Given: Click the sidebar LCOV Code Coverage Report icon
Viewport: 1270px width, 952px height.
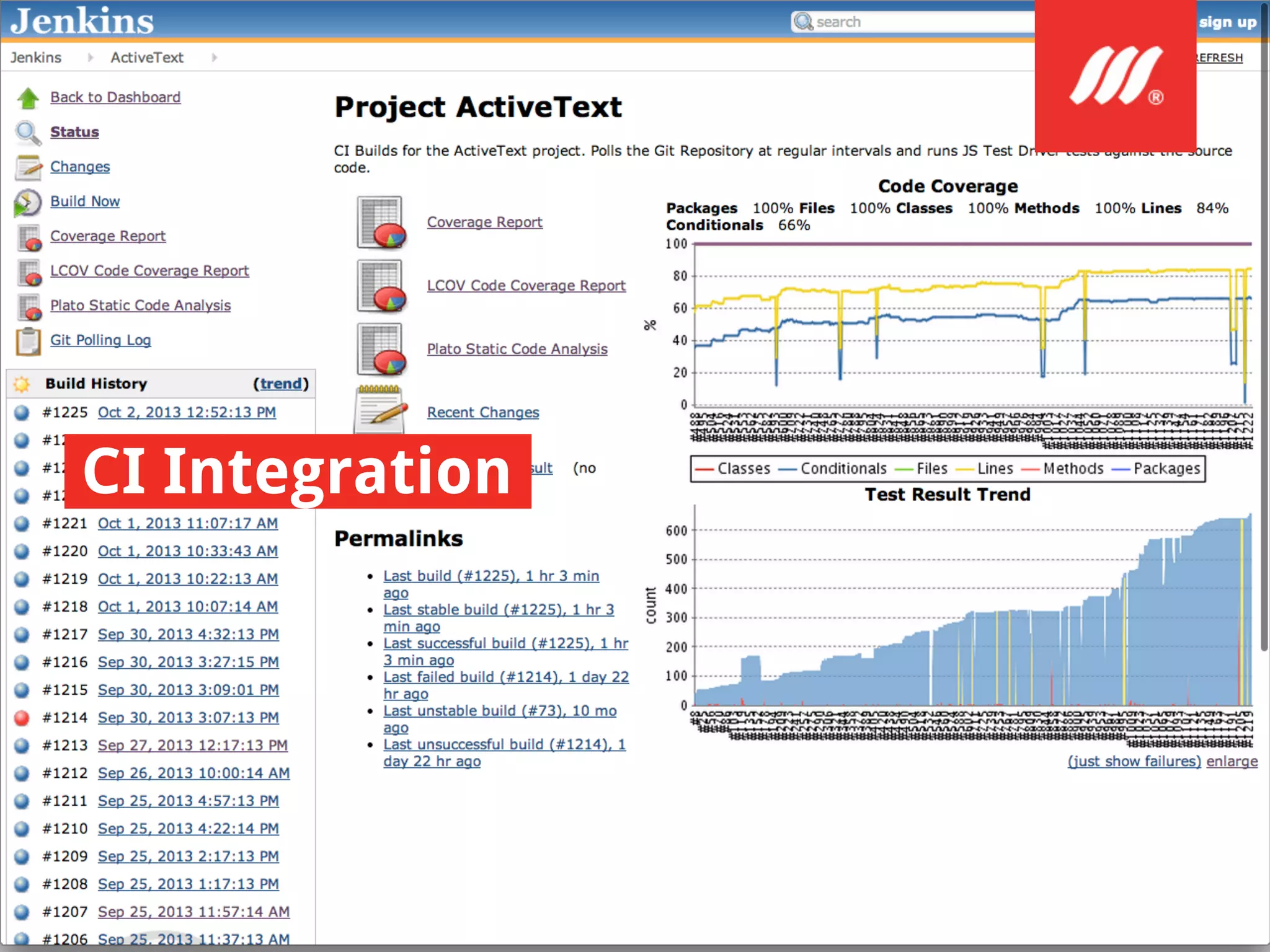Looking at the screenshot, I should click(x=29, y=272).
